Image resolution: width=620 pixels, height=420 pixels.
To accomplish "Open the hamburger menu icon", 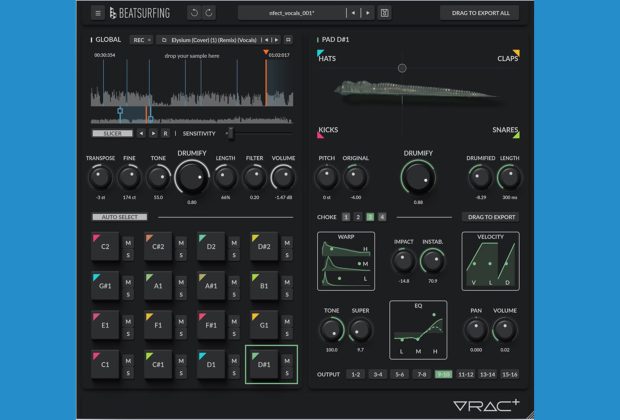I will [98, 13].
